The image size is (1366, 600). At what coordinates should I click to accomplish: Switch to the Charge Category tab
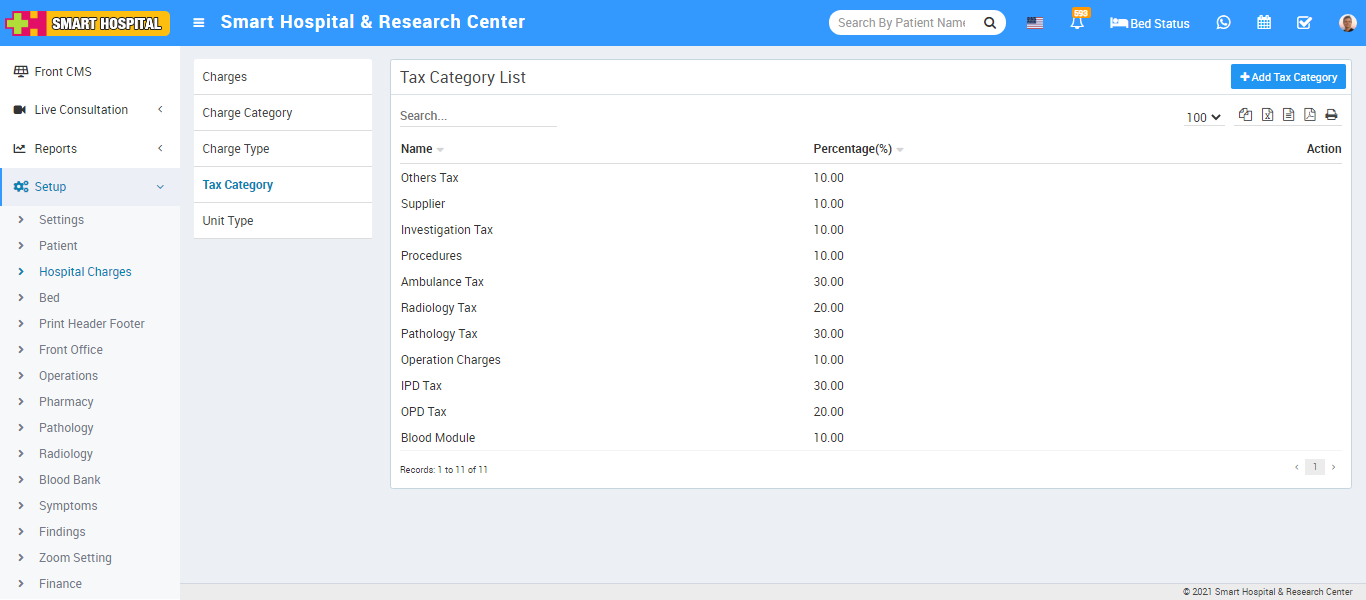tap(247, 113)
